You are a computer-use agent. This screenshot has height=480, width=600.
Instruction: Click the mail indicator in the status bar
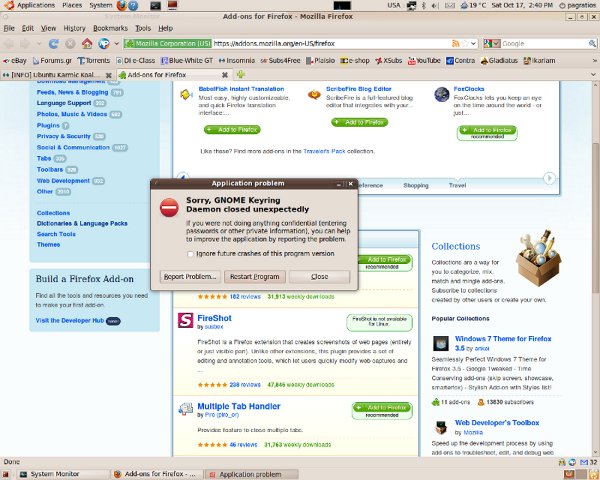(x=584, y=462)
